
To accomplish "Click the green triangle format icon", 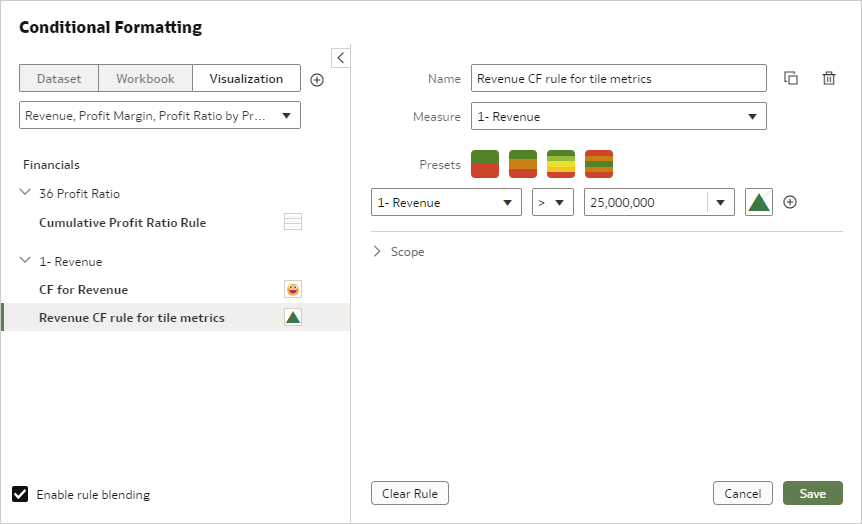I will click(759, 202).
